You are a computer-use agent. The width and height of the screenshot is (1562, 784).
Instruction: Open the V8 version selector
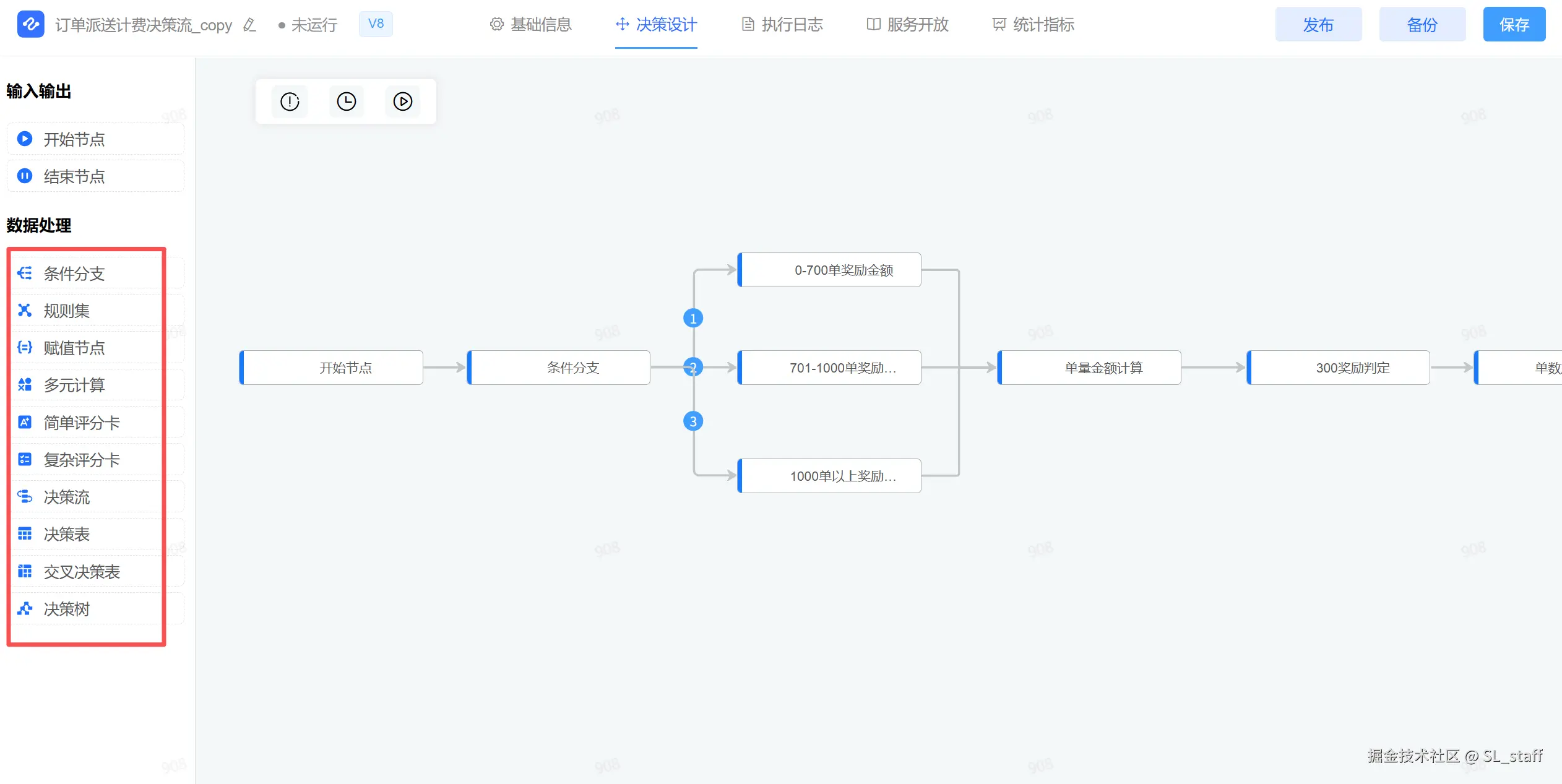coord(376,24)
